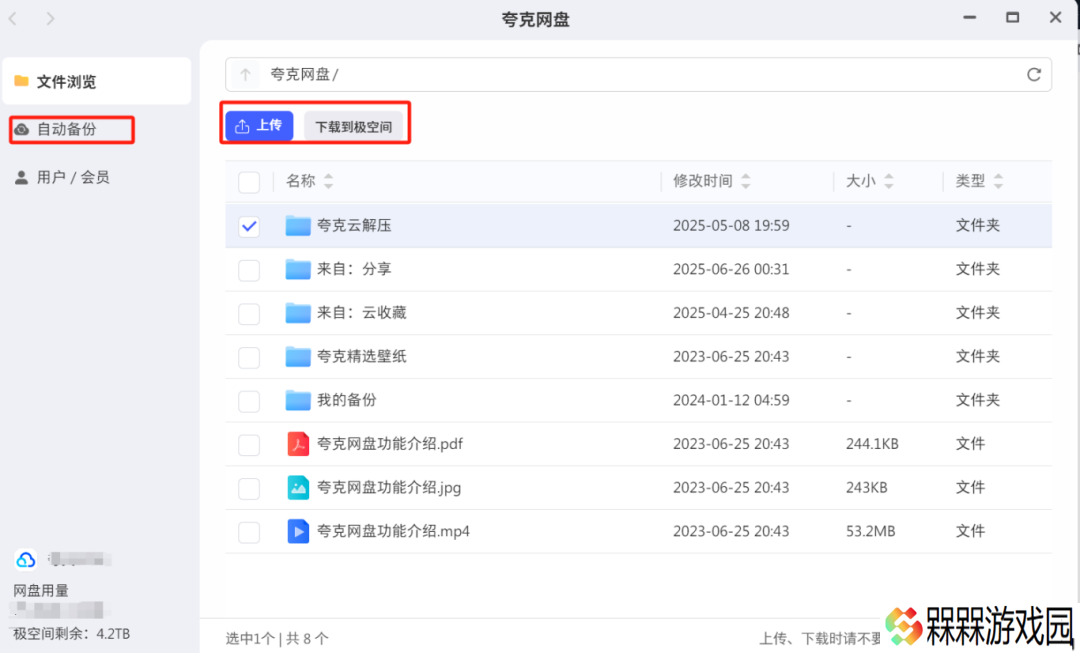Minimize the 夸克网盘 window

click(970, 17)
